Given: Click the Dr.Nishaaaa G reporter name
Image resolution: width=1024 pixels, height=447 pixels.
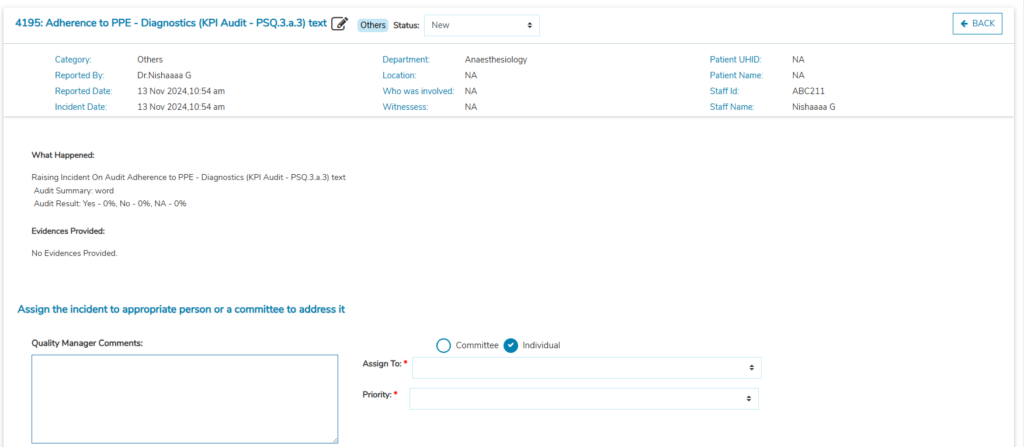Looking at the screenshot, I should (164, 75).
